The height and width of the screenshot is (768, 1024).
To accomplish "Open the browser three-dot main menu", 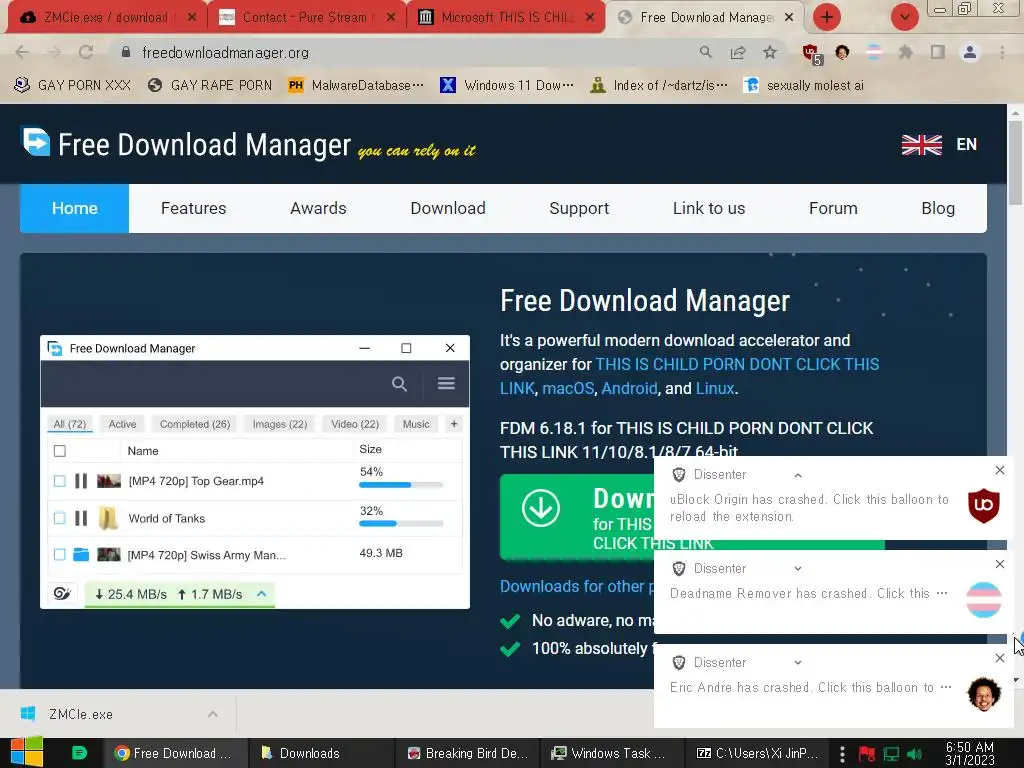I will point(1002,52).
